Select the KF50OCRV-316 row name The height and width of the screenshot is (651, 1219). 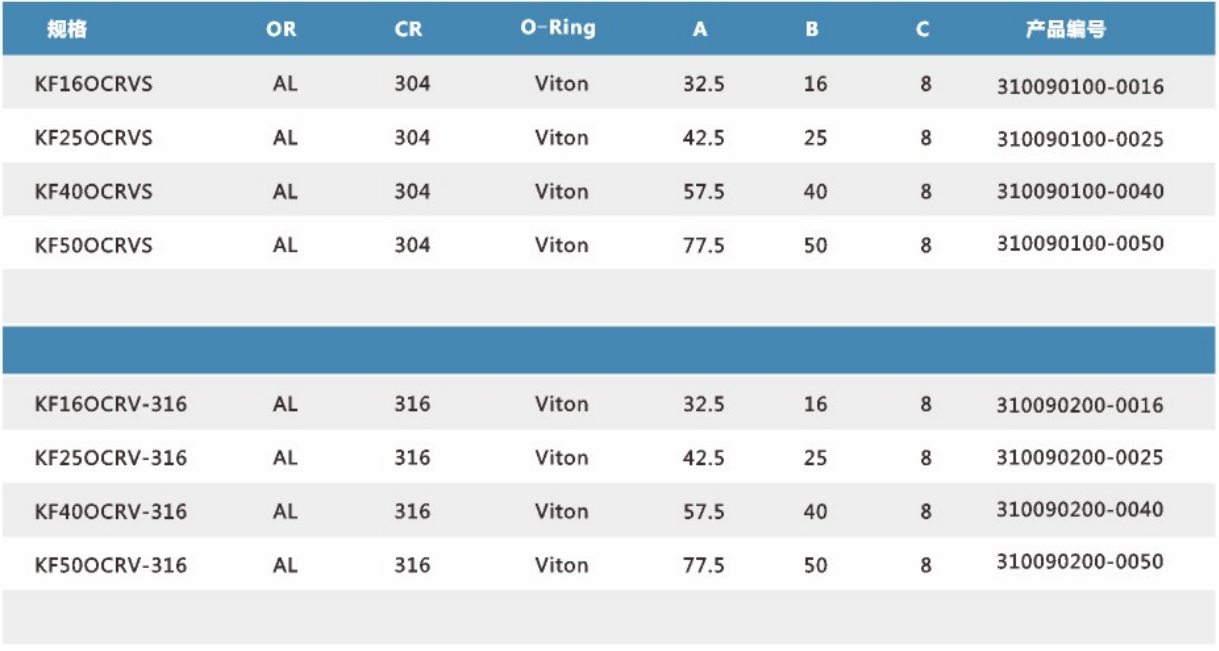(110, 565)
